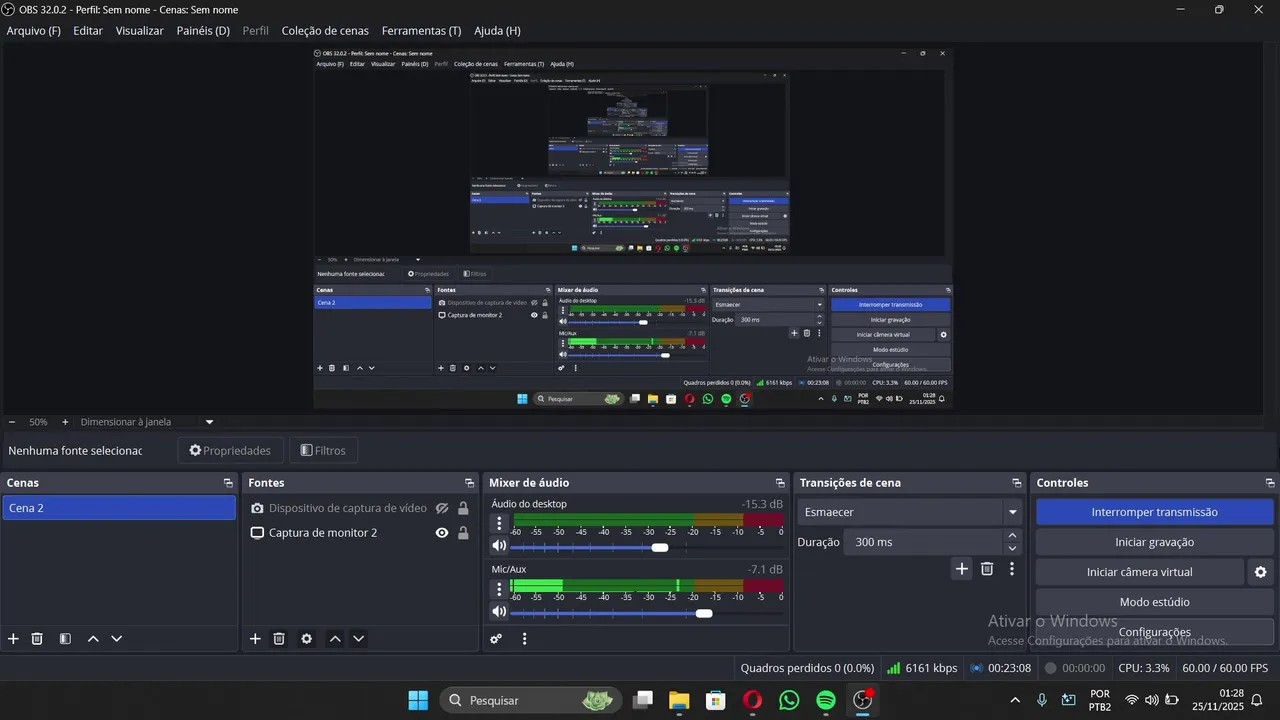The height and width of the screenshot is (720, 1280).
Task: Mute Áudio do desktop speaker icon
Action: point(499,546)
